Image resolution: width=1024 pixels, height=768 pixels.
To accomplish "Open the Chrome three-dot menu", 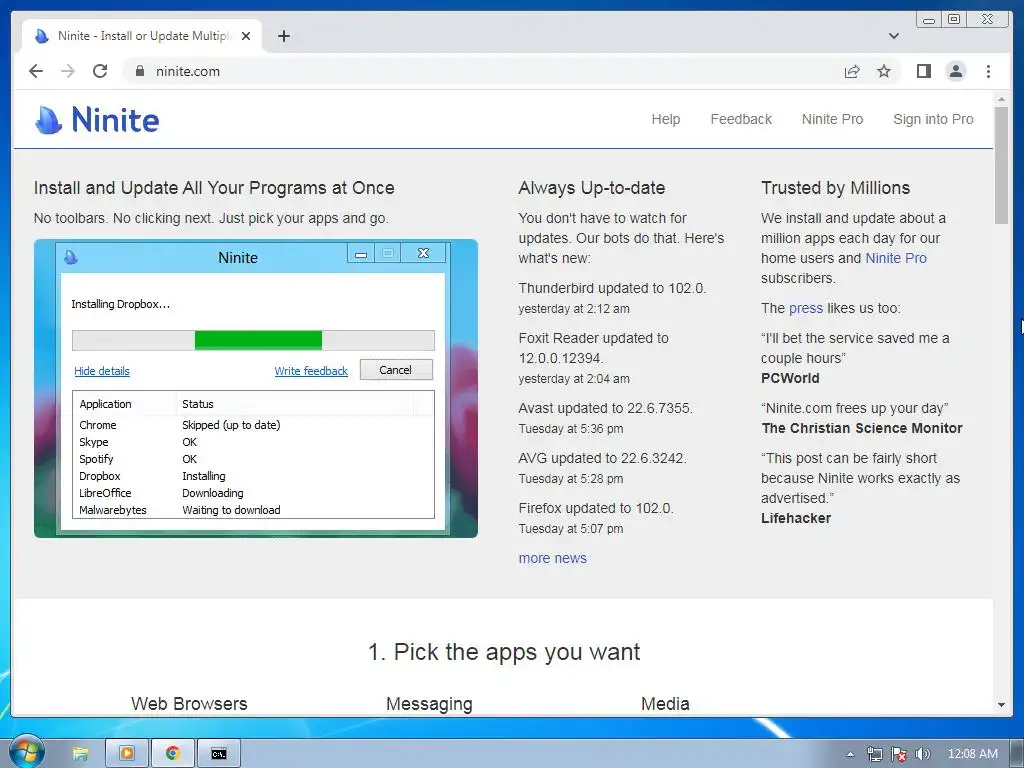I will [x=988, y=71].
